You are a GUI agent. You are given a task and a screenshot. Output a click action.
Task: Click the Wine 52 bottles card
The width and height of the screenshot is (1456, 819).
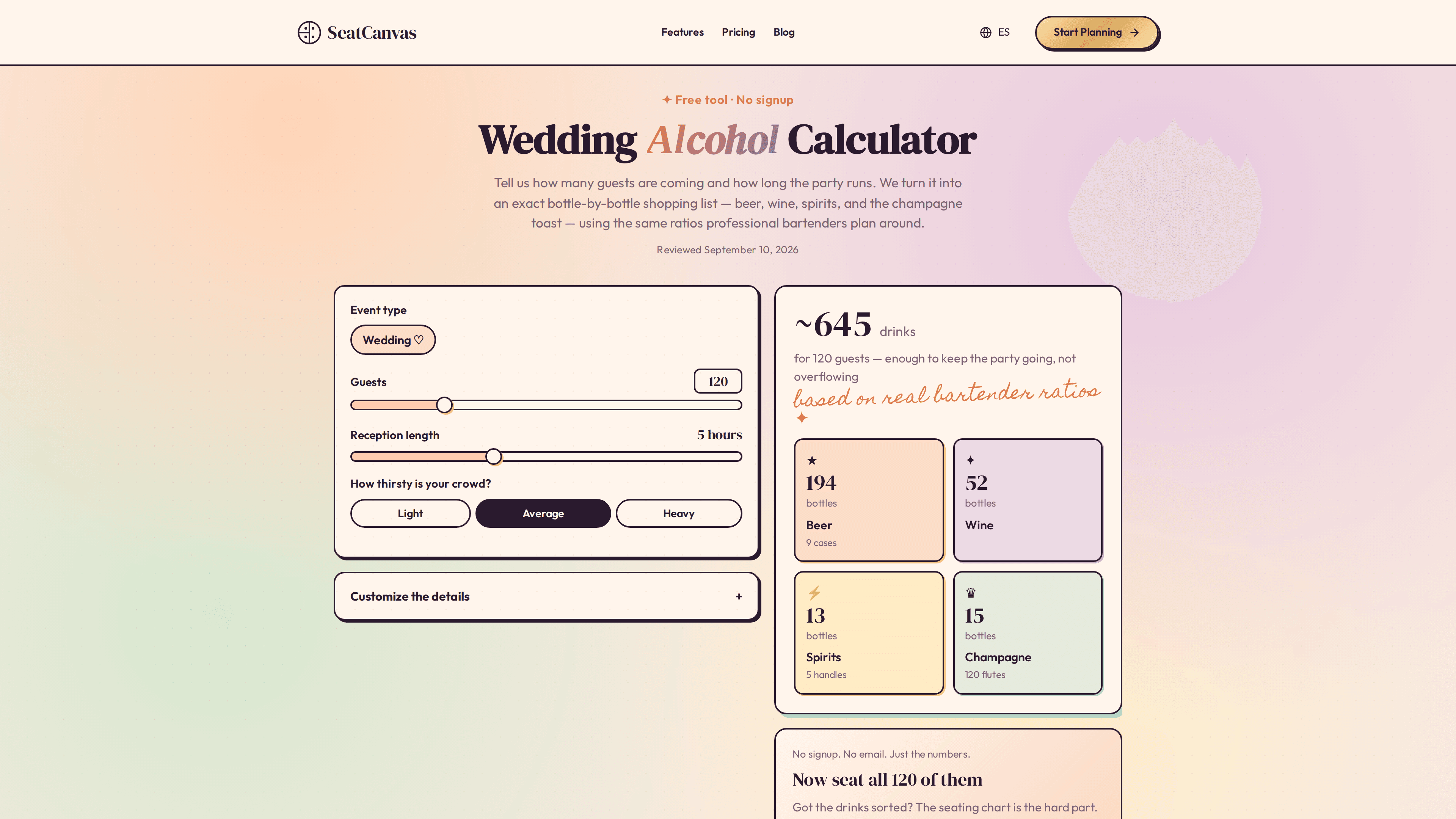coord(1028,500)
